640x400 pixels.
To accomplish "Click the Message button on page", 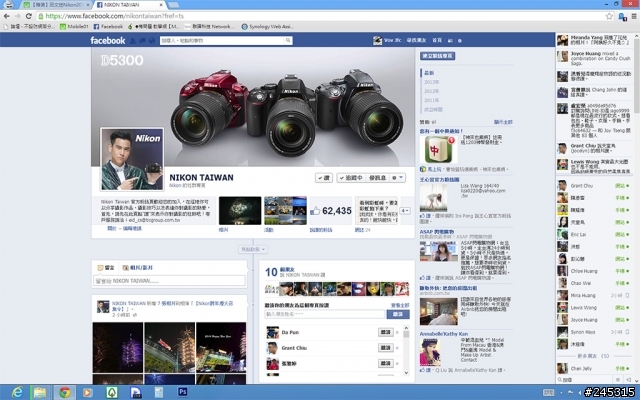I will [378, 178].
